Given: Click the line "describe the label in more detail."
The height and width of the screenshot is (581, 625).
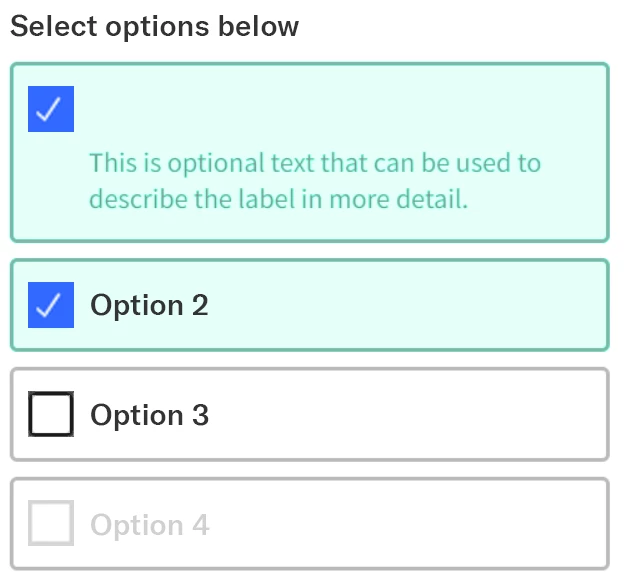Looking at the screenshot, I should coord(278,198).
